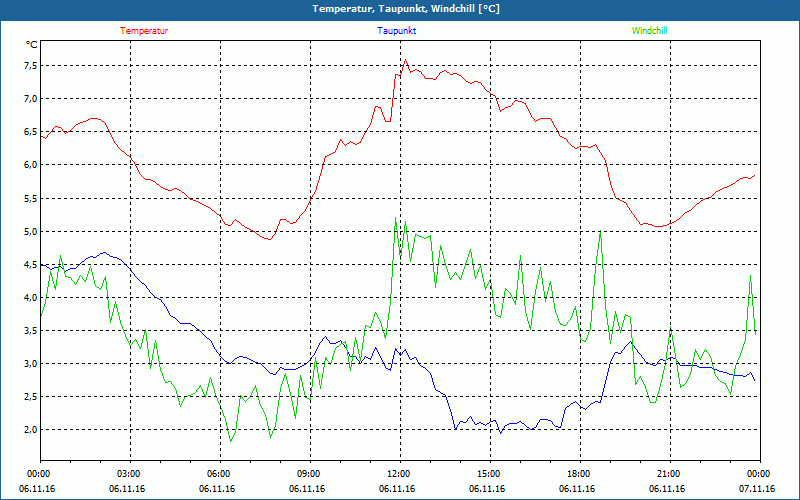This screenshot has width=800, height=500.
Task: Select the Taupunkt legend label
Action: pos(397,31)
